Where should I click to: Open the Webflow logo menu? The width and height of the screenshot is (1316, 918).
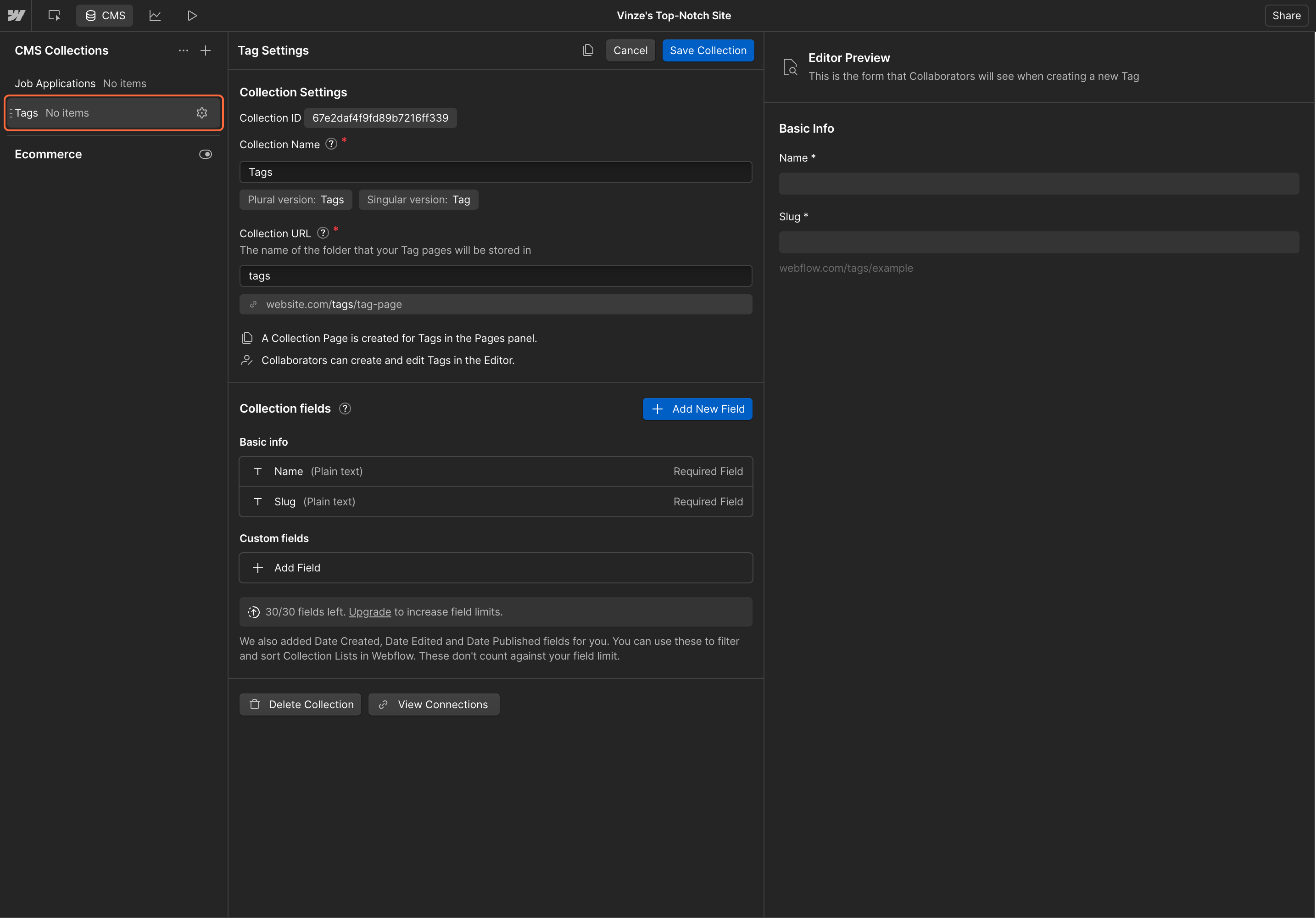tap(16, 16)
